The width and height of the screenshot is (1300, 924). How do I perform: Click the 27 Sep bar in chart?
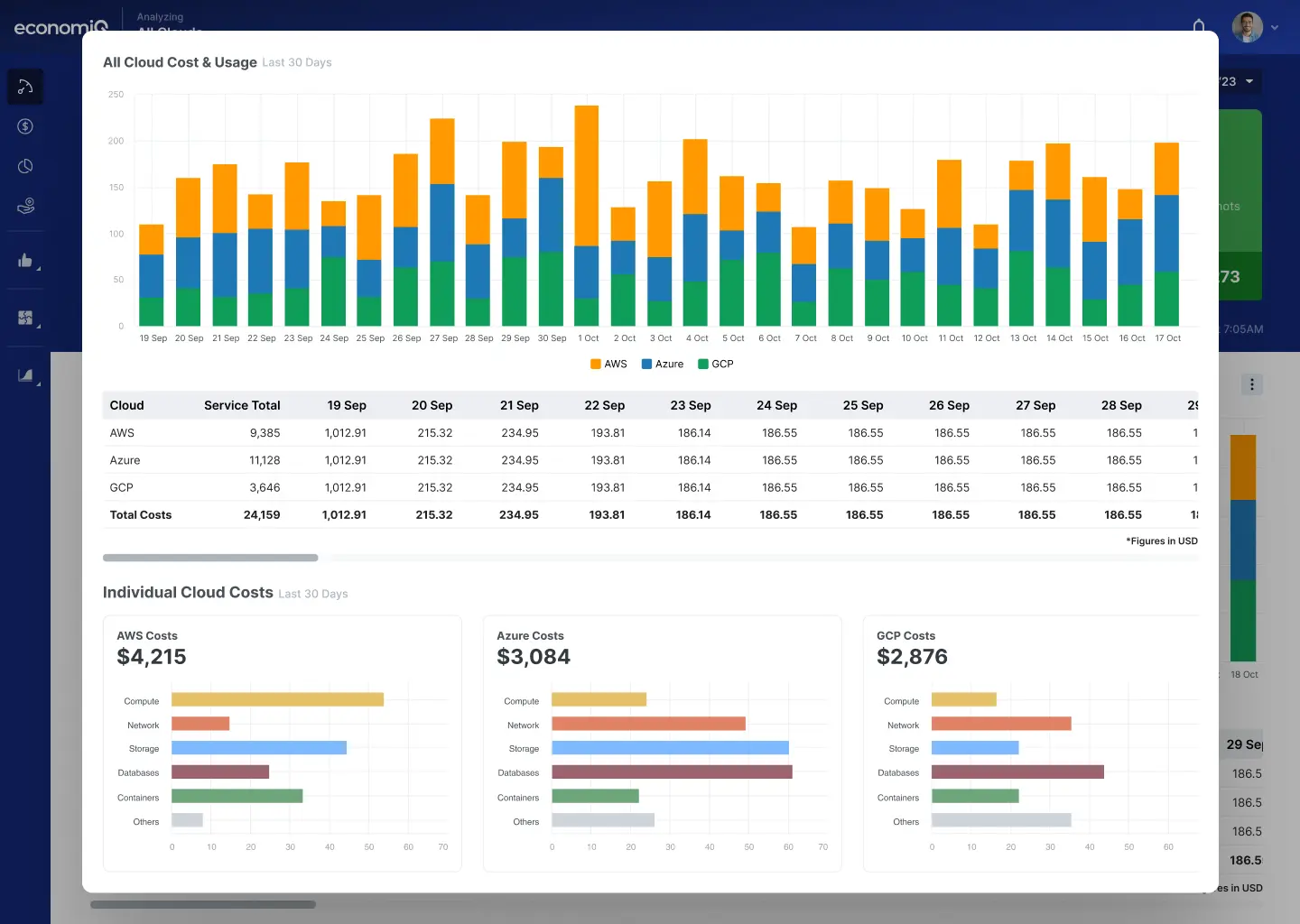click(442, 222)
